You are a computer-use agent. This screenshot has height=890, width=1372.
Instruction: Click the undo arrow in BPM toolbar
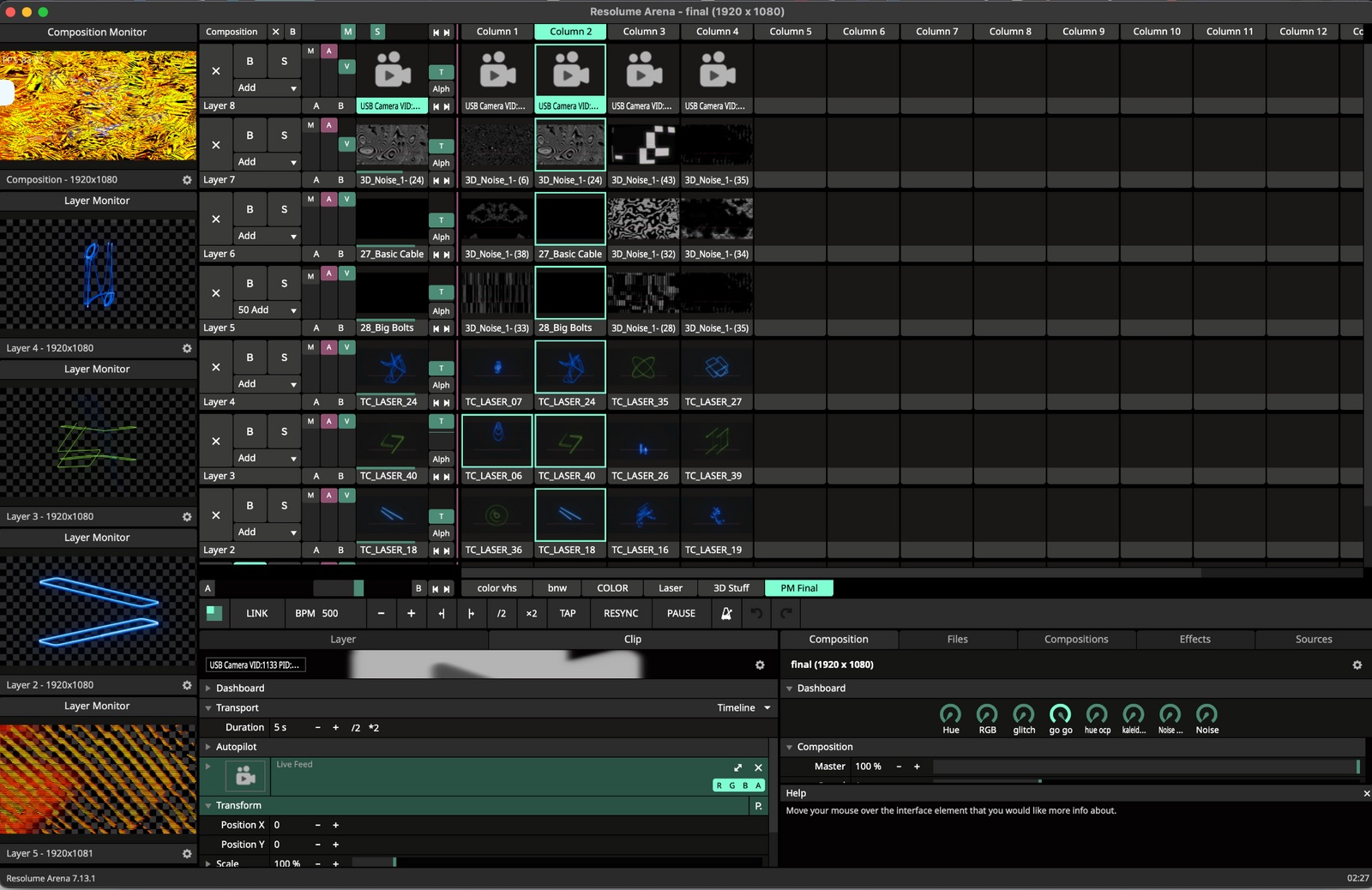(x=756, y=613)
